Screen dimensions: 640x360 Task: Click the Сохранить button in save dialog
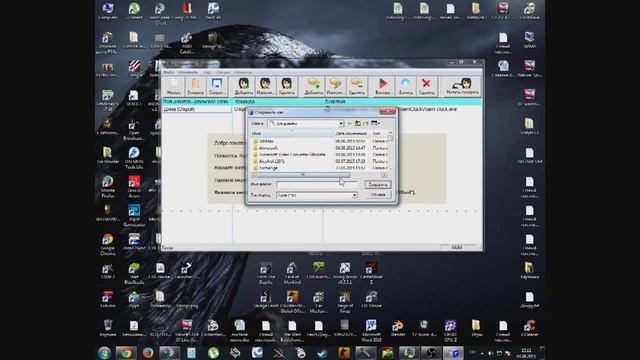(x=378, y=185)
